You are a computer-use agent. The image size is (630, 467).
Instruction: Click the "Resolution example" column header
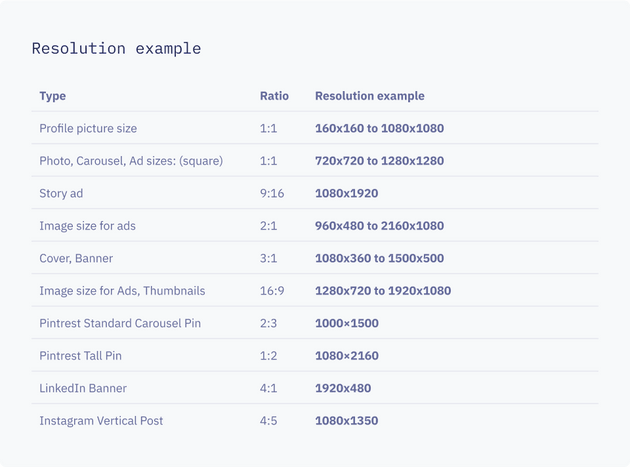click(369, 96)
